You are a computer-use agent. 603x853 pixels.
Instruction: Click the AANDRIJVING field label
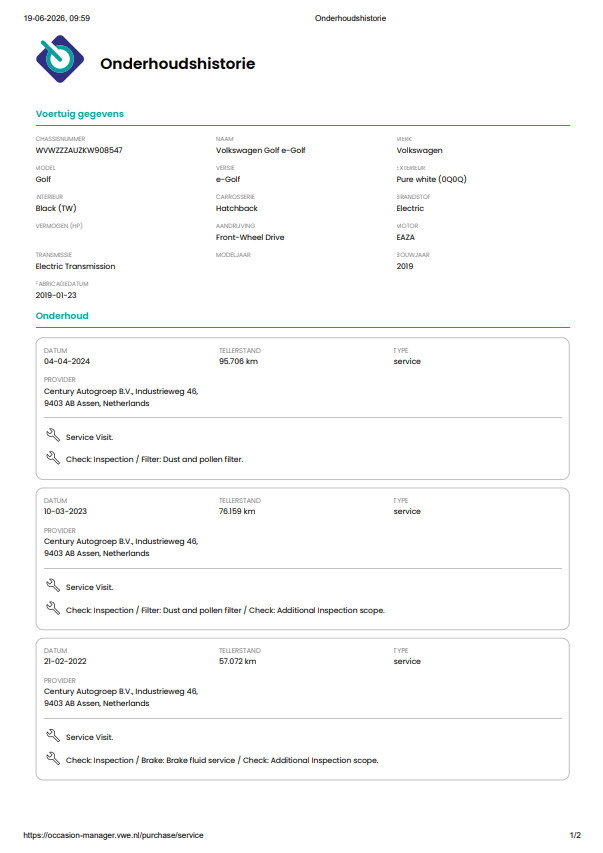click(235, 226)
